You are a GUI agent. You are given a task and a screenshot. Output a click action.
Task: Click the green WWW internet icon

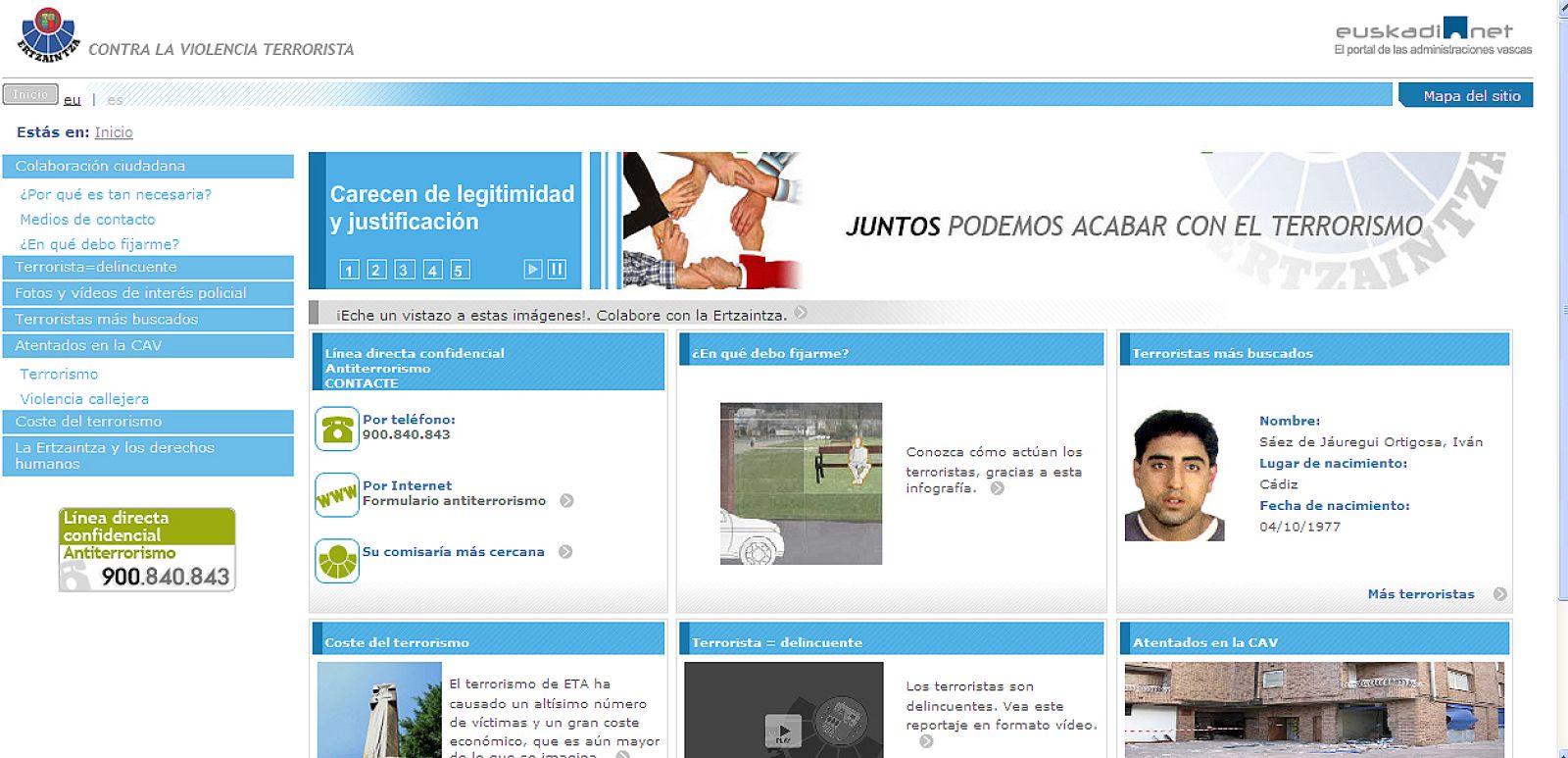pyautogui.click(x=337, y=495)
